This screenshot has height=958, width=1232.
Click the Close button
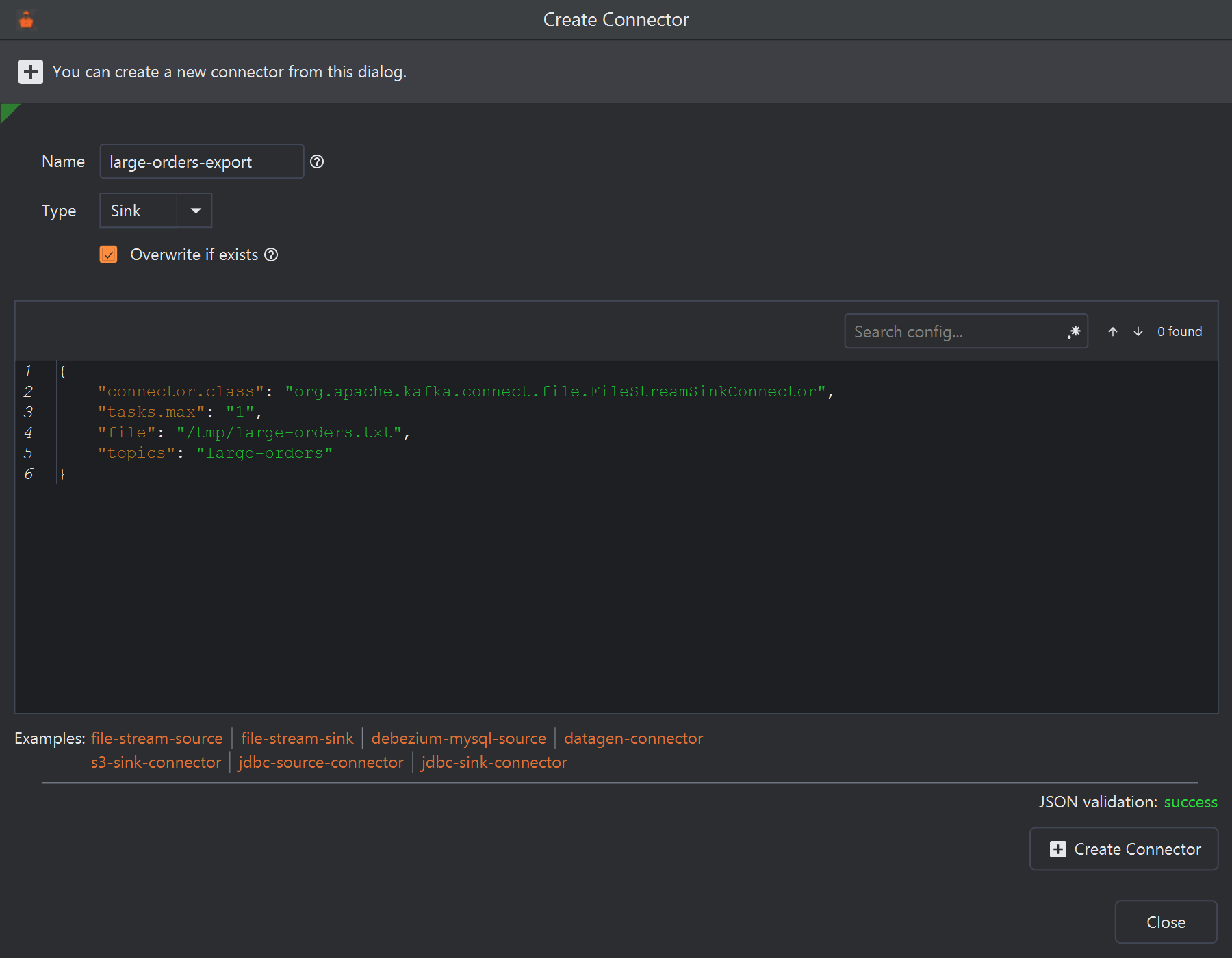1166,922
